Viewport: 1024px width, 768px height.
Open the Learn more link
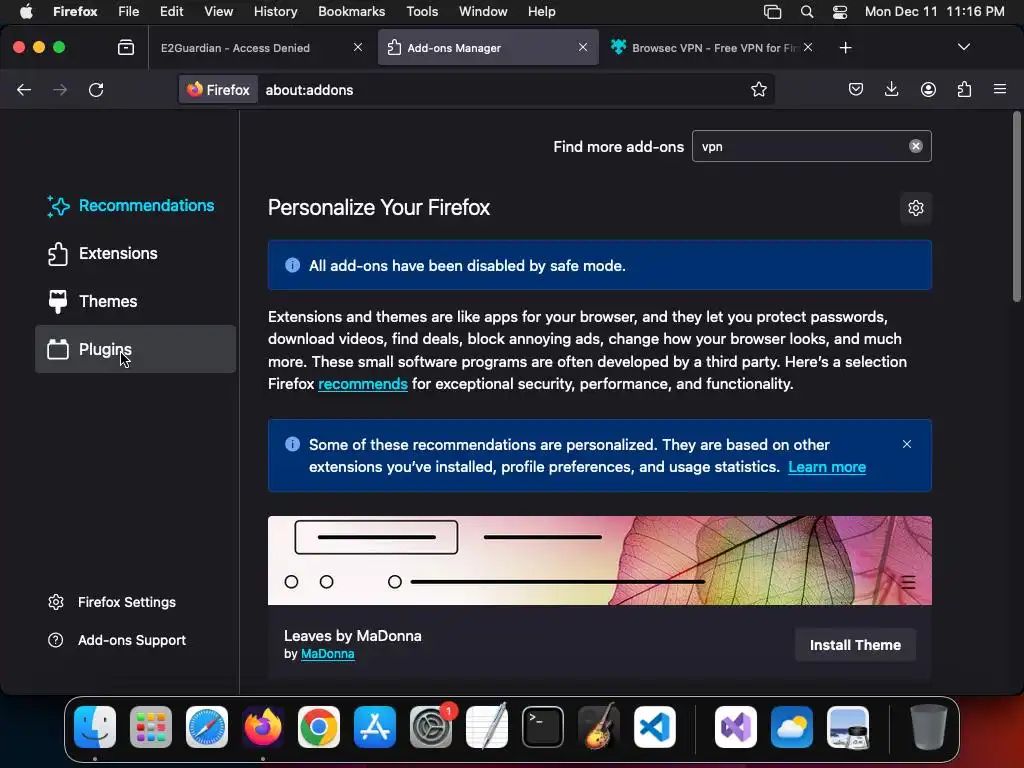click(827, 467)
